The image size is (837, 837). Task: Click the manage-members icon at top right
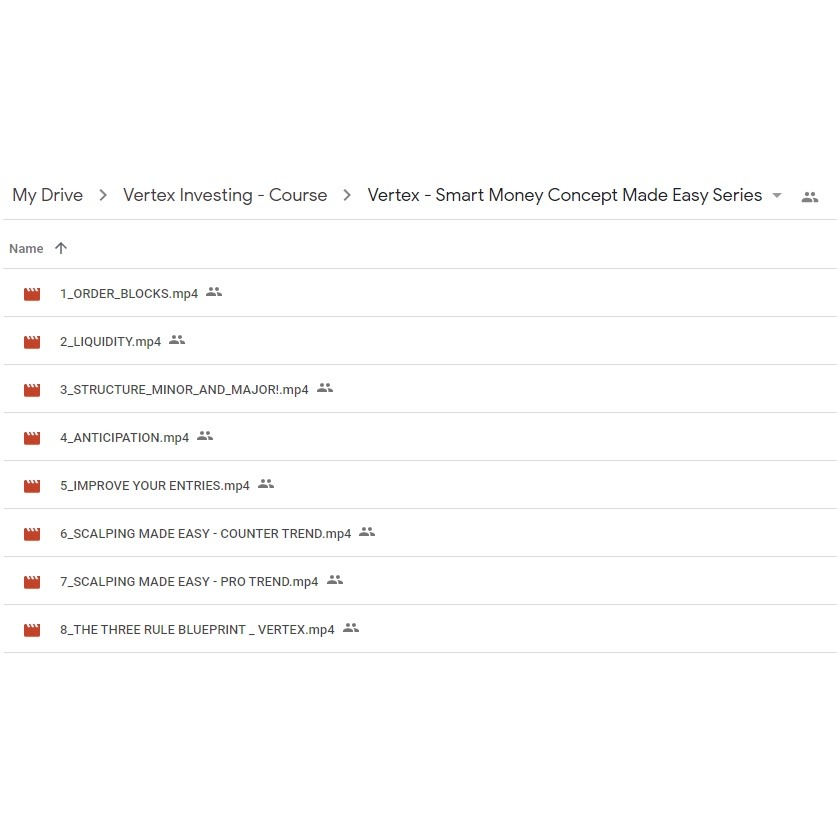810,196
